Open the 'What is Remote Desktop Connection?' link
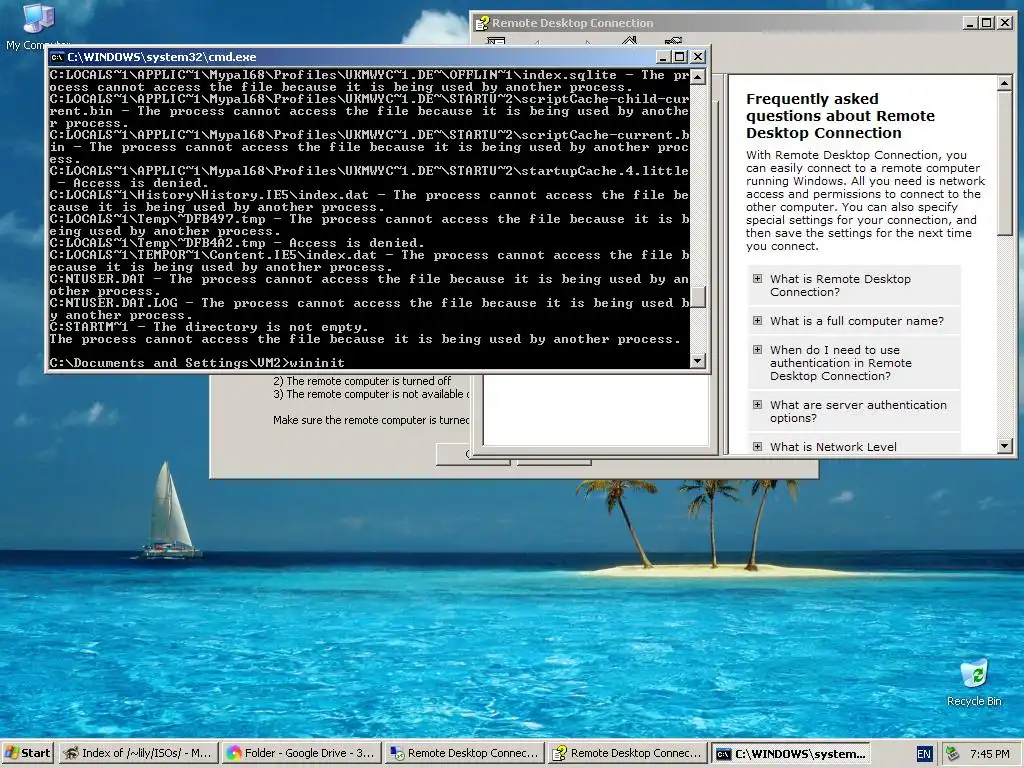The width and height of the screenshot is (1024, 768). (x=840, y=285)
